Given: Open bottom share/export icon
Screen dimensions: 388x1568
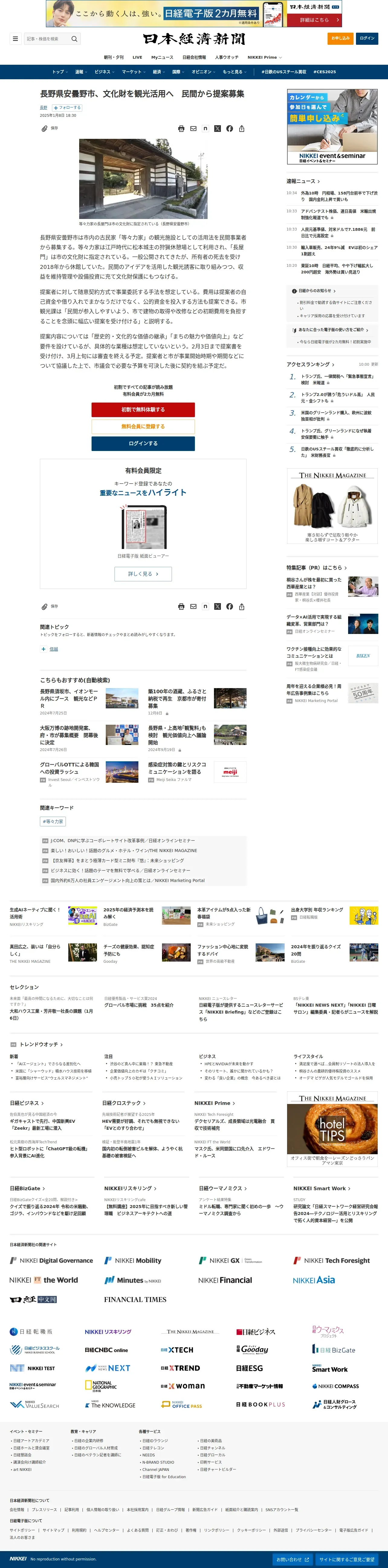Looking at the screenshot, I should point(241,606).
